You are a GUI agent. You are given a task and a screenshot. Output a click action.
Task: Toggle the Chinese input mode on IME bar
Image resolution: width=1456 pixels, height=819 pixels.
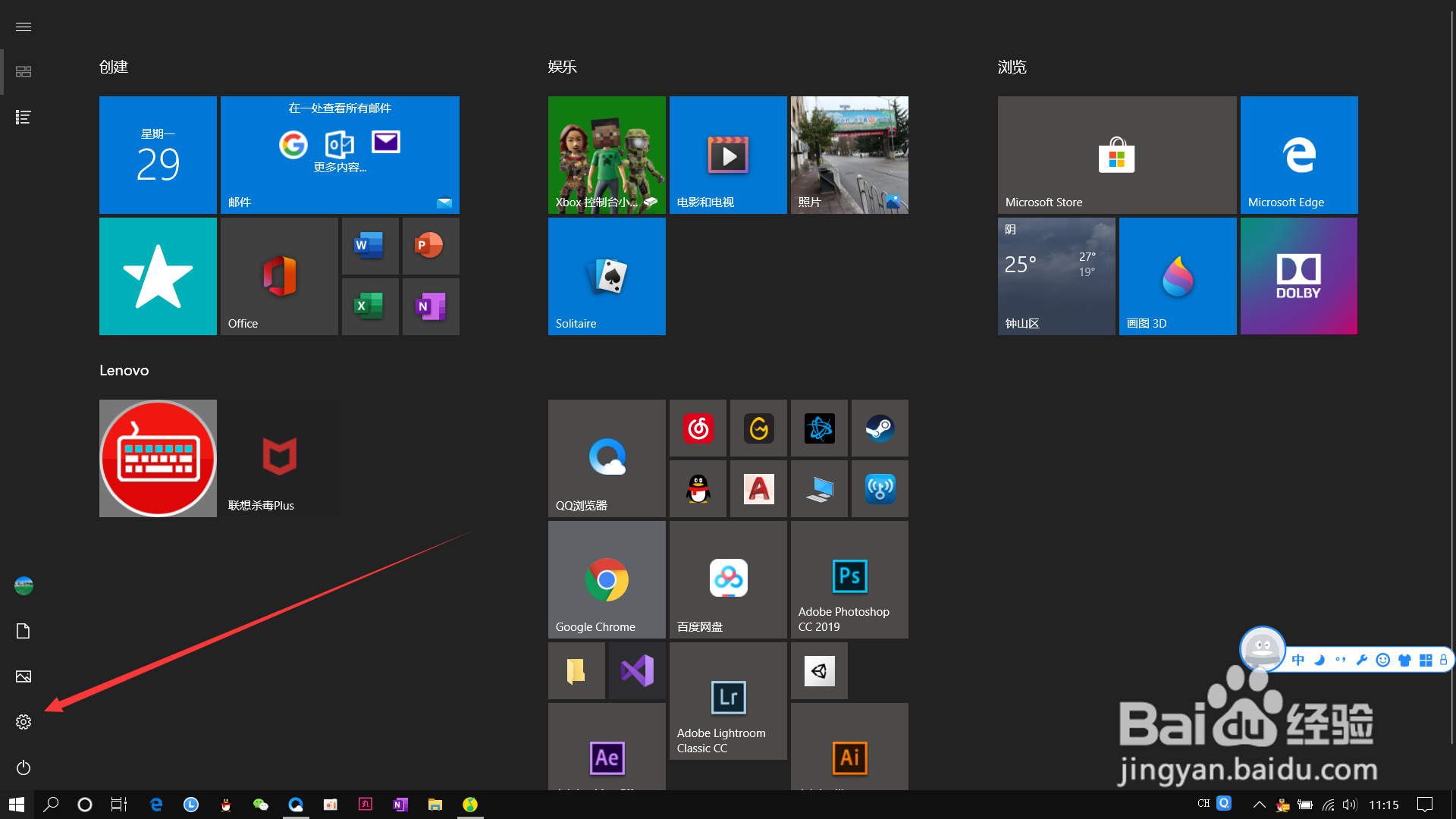click(x=1298, y=660)
